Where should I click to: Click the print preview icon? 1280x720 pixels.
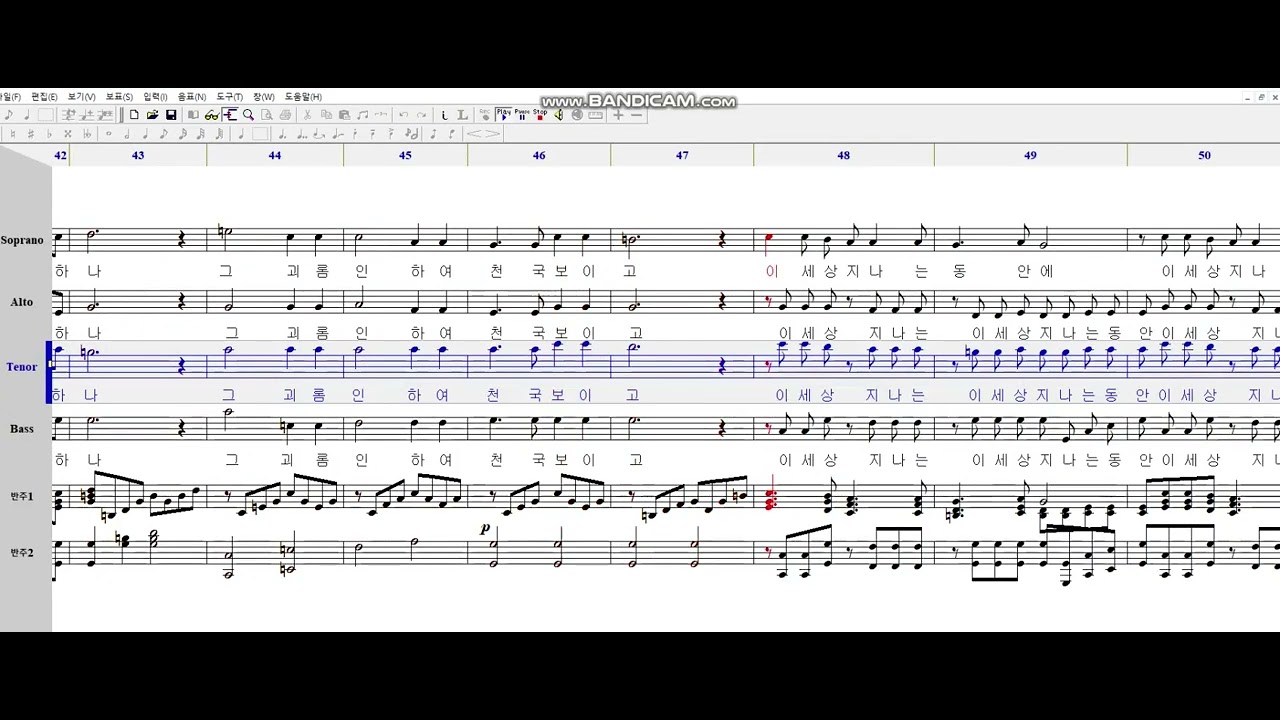point(267,115)
